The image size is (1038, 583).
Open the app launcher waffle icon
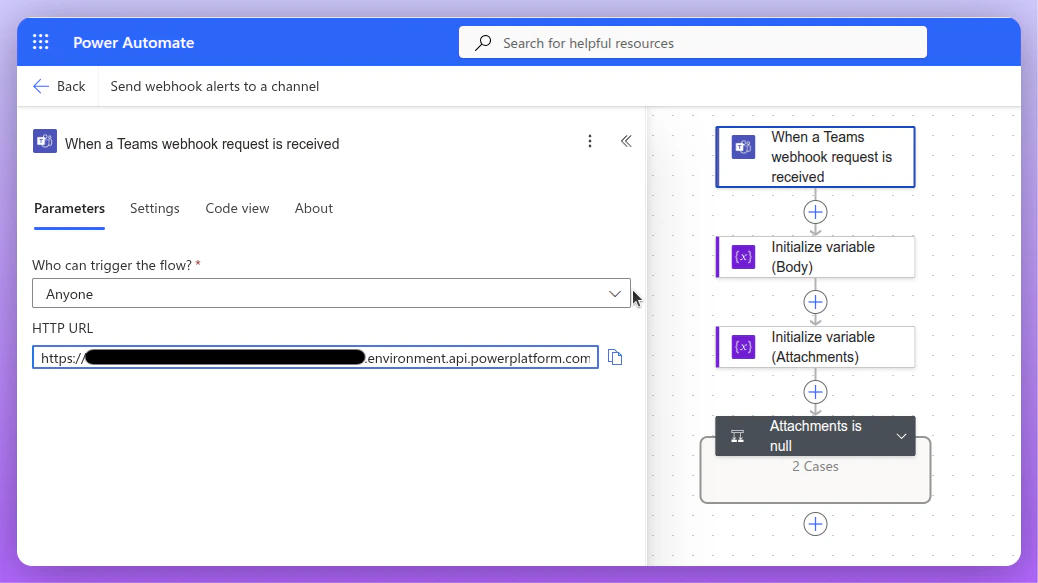(x=40, y=42)
